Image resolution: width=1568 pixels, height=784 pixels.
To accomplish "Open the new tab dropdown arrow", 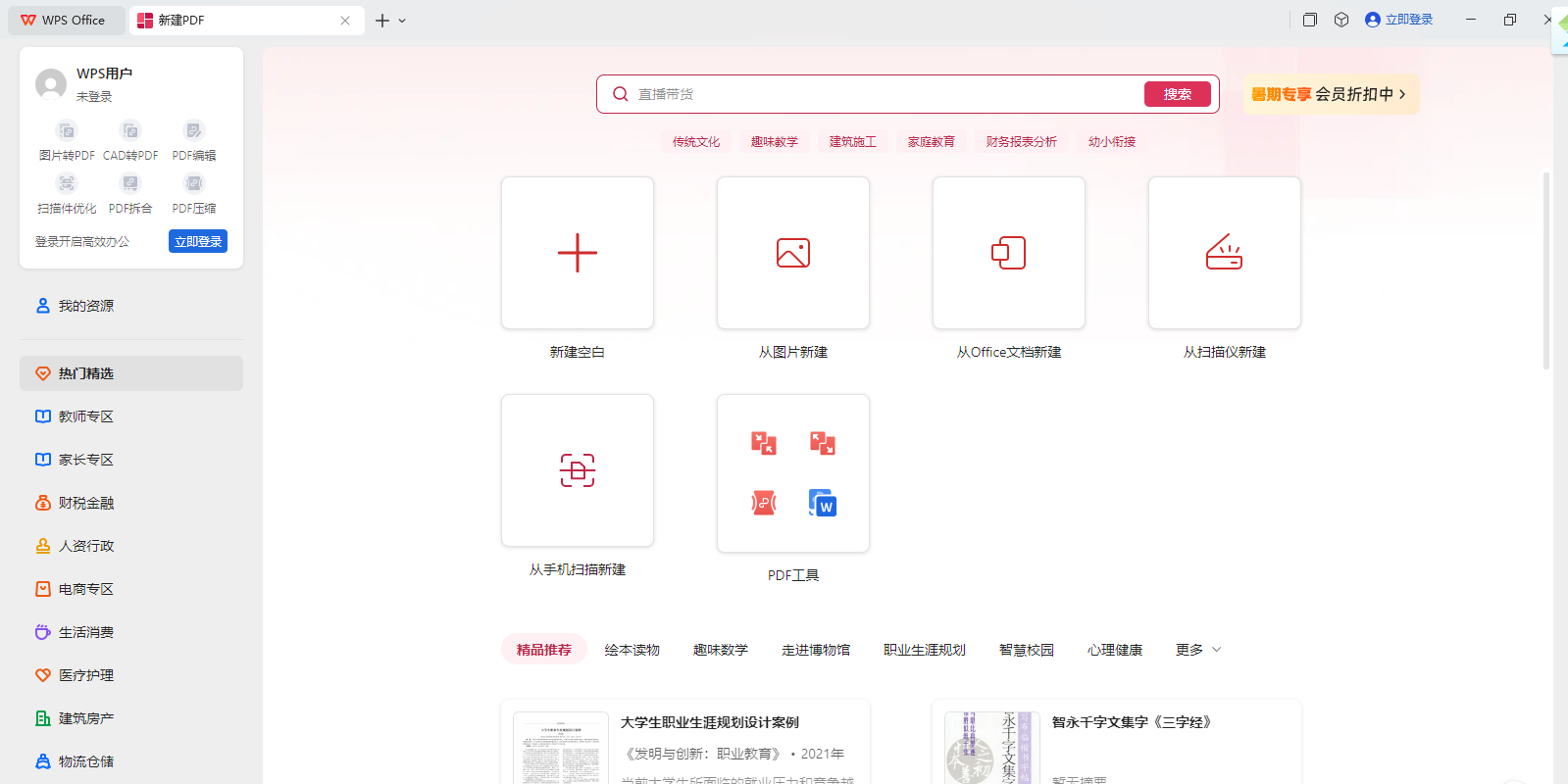I will pyautogui.click(x=402, y=21).
